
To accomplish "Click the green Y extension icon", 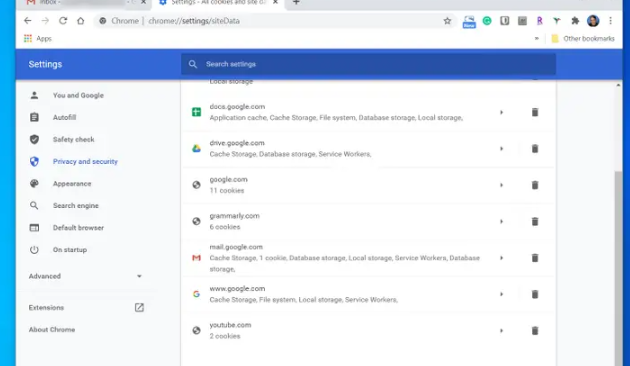I will point(557,21).
